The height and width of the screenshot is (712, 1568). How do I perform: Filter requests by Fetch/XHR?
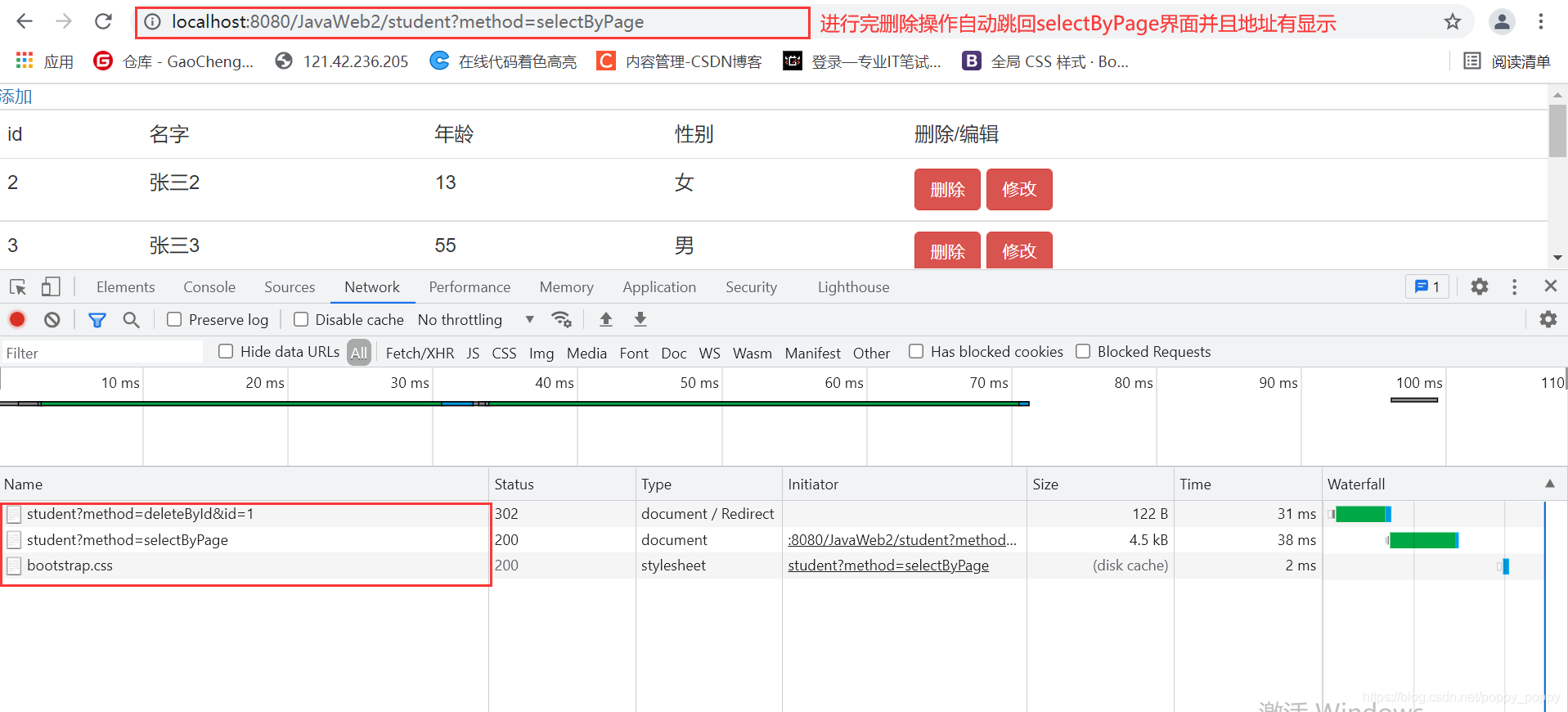point(420,353)
